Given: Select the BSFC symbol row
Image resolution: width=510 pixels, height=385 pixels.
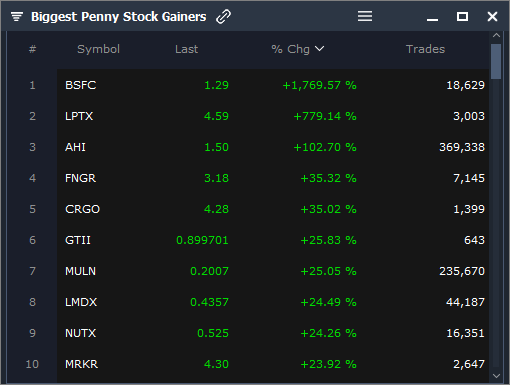Looking at the screenshot, I should pos(273,85).
